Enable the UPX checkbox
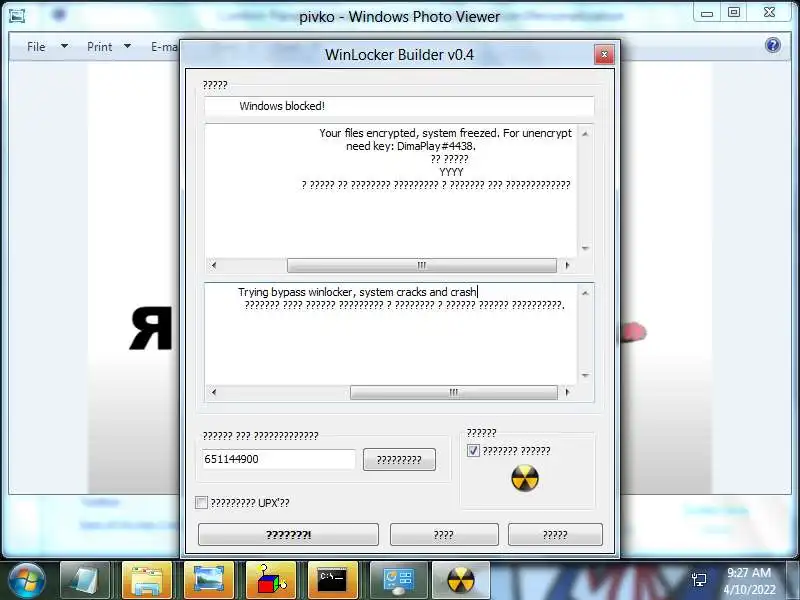The height and width of the screenshot is (600, 800). tap(202, 503)
